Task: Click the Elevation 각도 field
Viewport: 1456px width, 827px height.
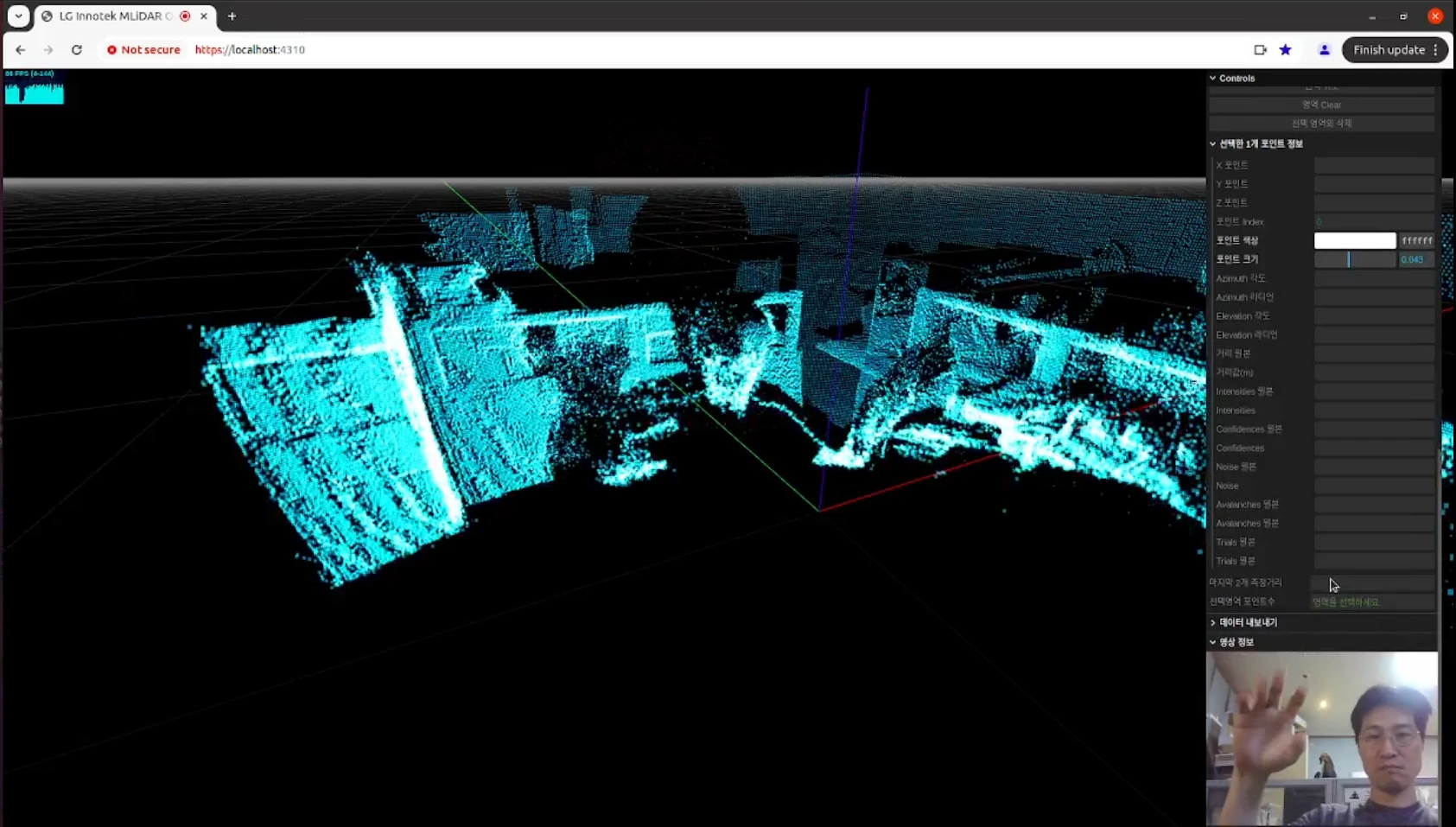Action: click(x=1374, y=316)
